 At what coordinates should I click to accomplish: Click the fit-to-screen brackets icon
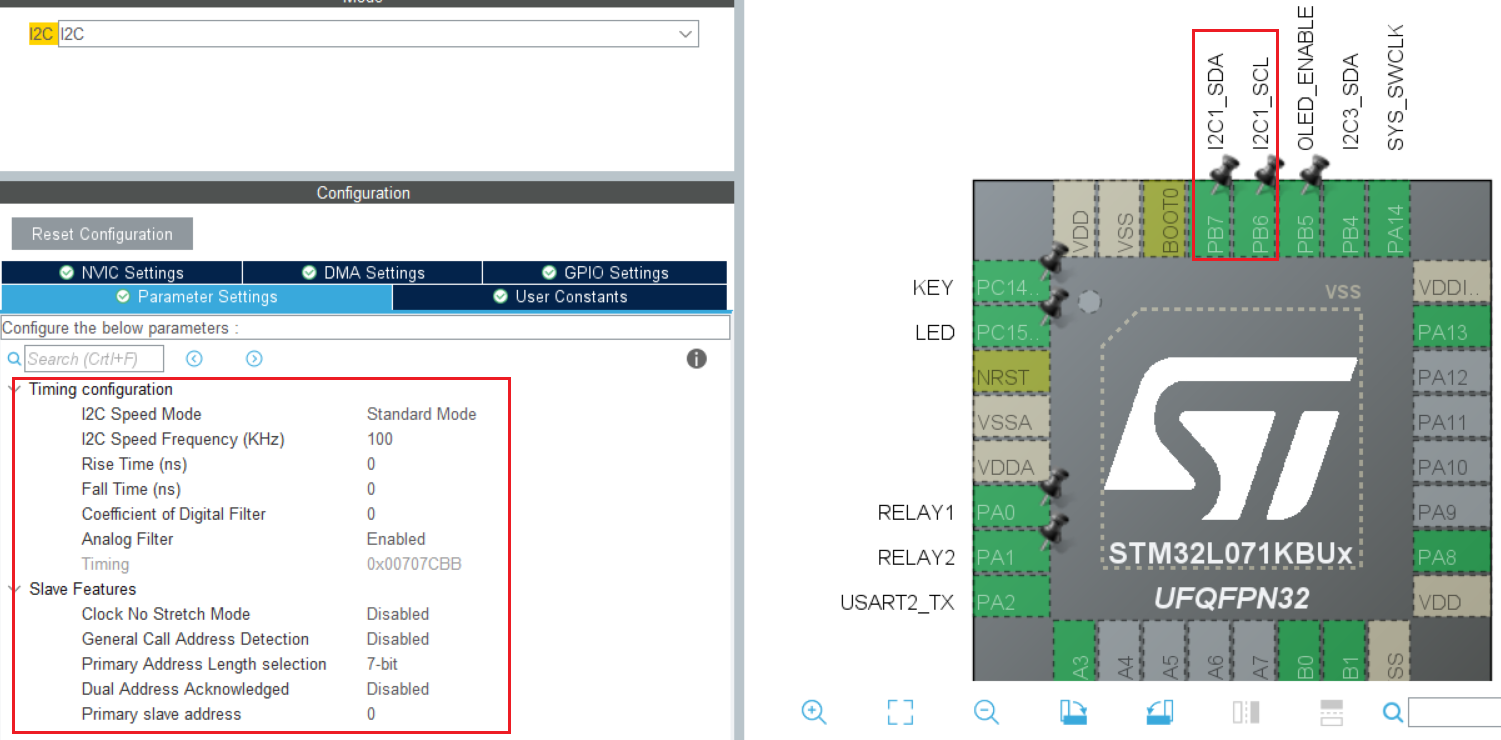tap(901, 712)
